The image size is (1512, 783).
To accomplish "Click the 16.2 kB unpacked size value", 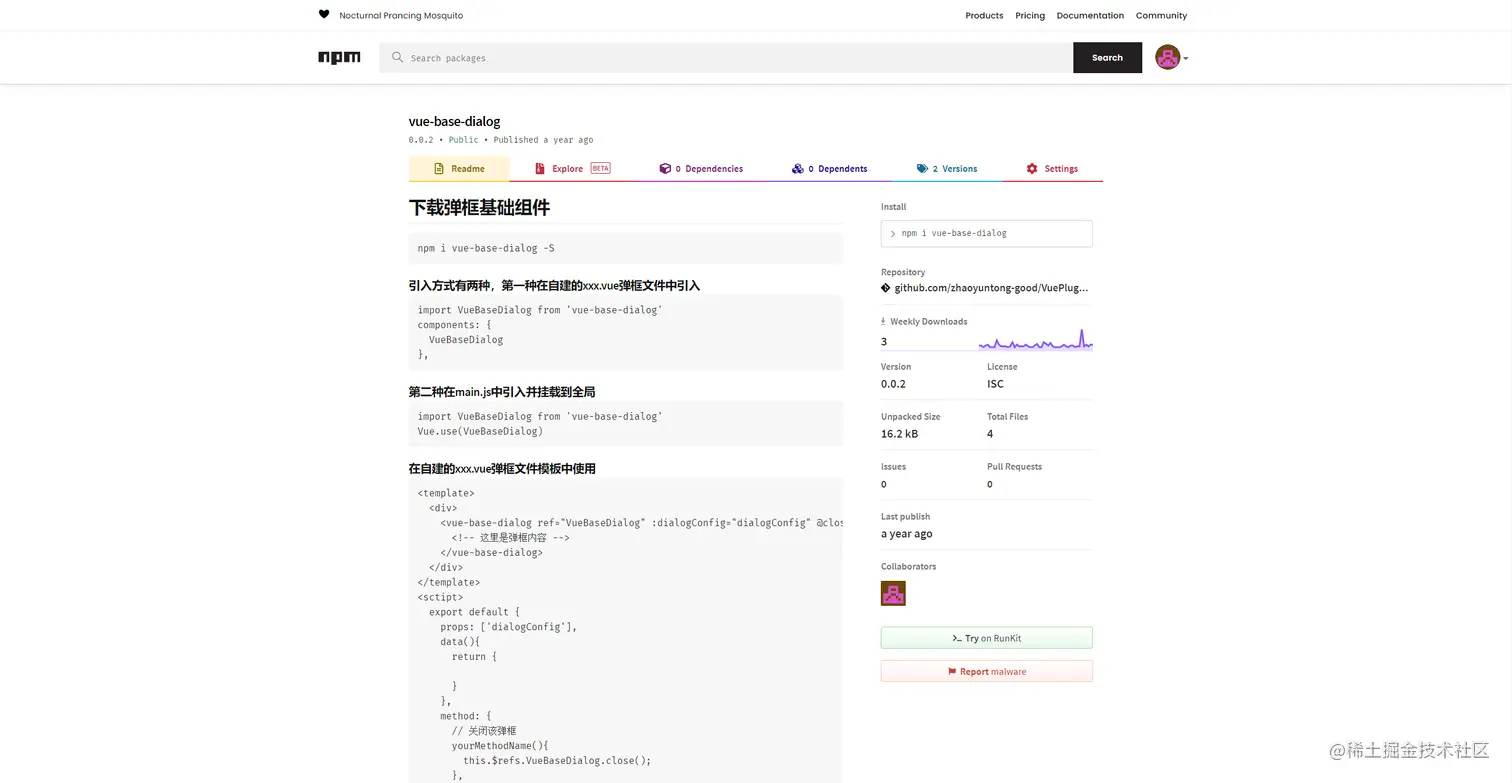I will [x=899, y=434].
